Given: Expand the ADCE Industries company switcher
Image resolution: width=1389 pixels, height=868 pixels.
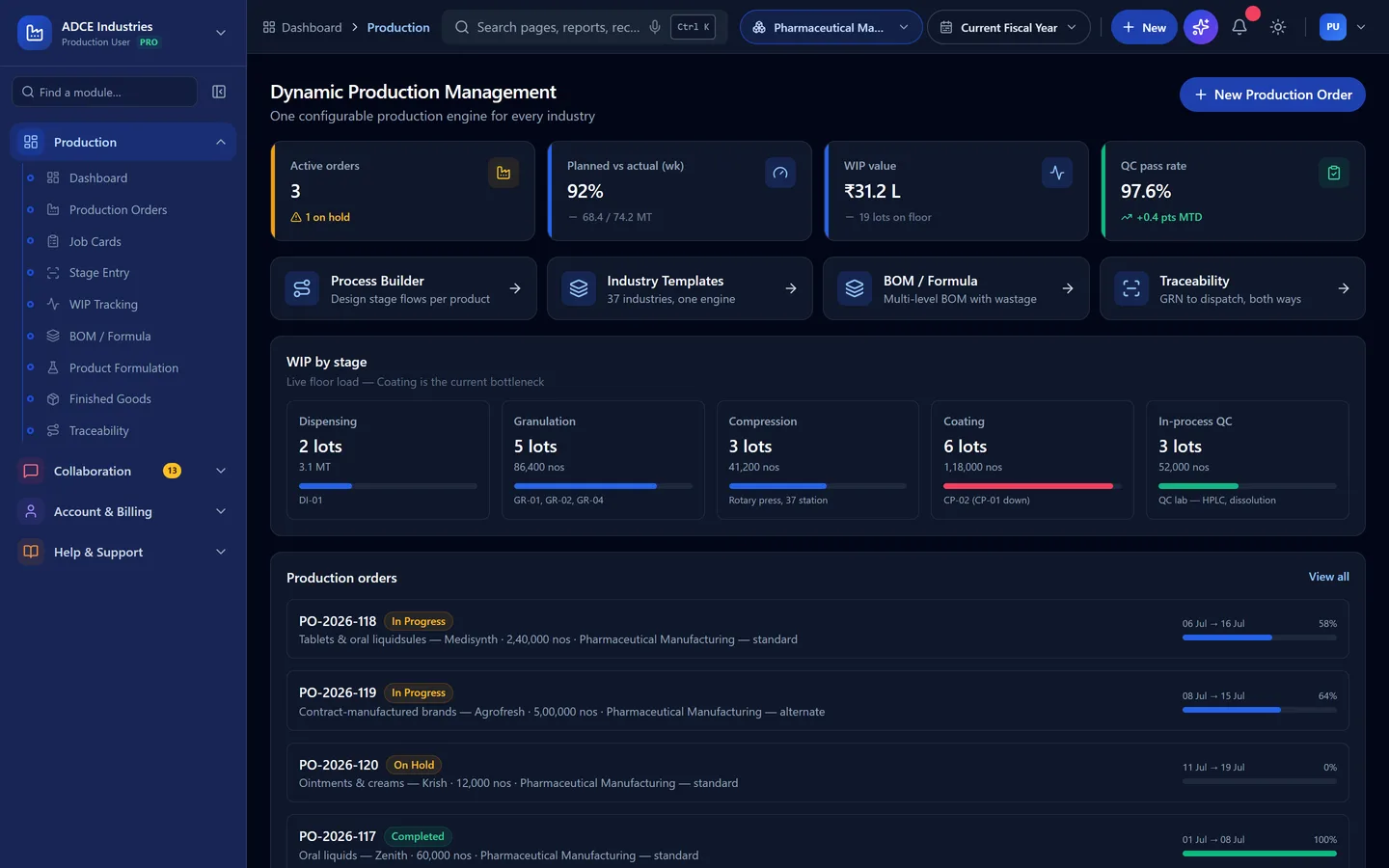Looking at the screenshot, I should pyautogui.click(x=221, y=33).
